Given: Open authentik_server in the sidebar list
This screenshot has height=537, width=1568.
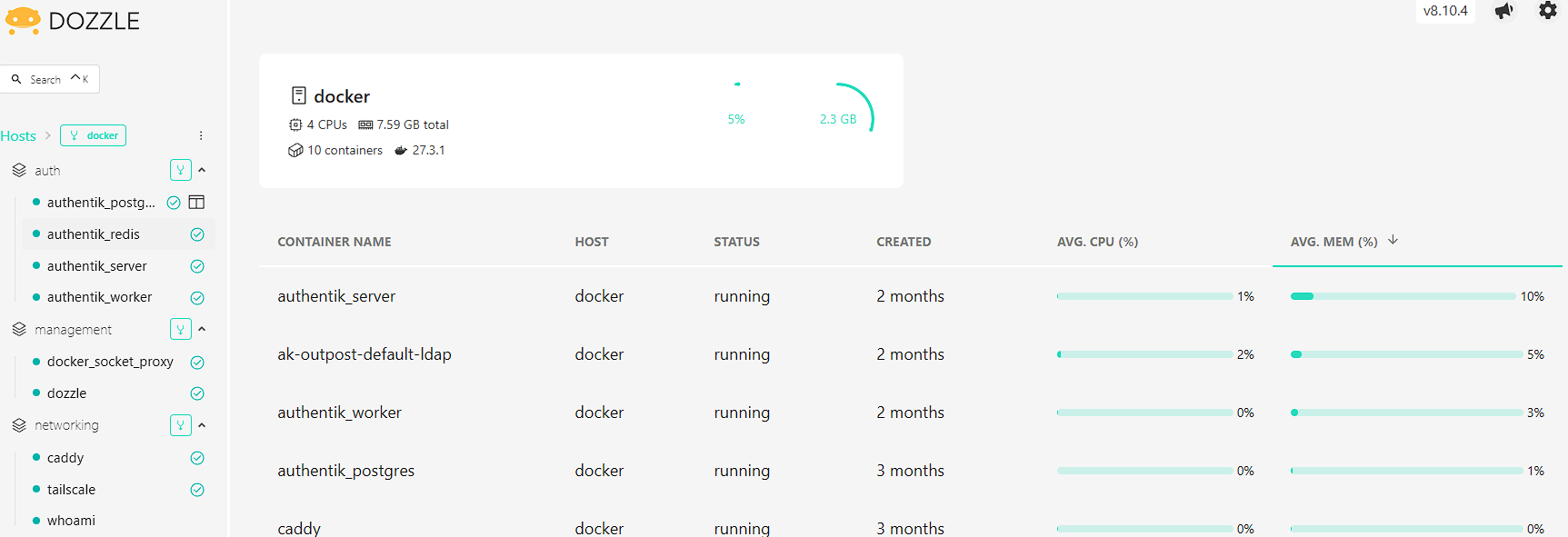Looking at the screenshot, I should 96,266.
